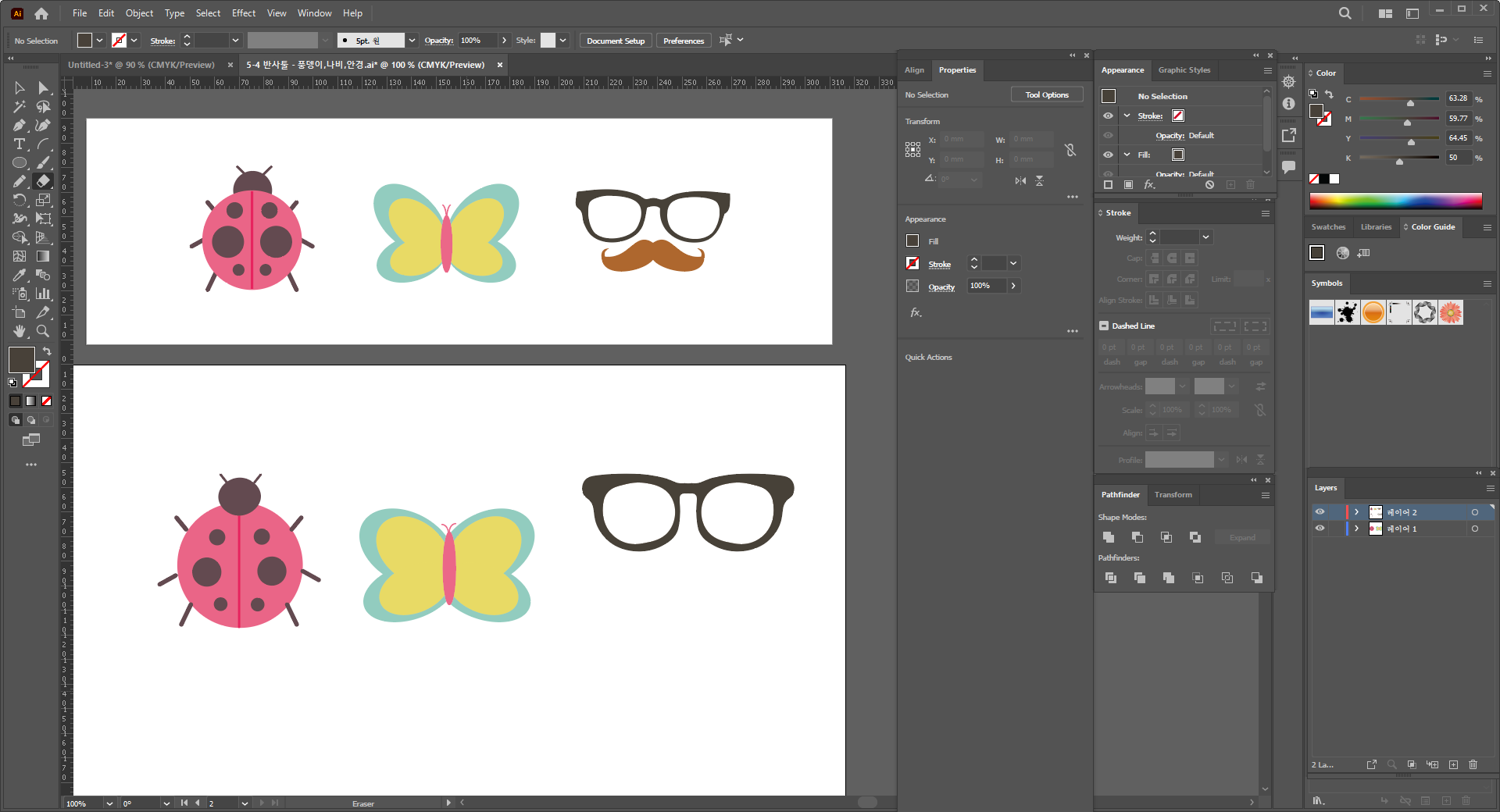This screenshot has height=812, width=1500.
Task: Set color mode to None in toolbar
Action: pyautogui.click(x=46, y=401)
